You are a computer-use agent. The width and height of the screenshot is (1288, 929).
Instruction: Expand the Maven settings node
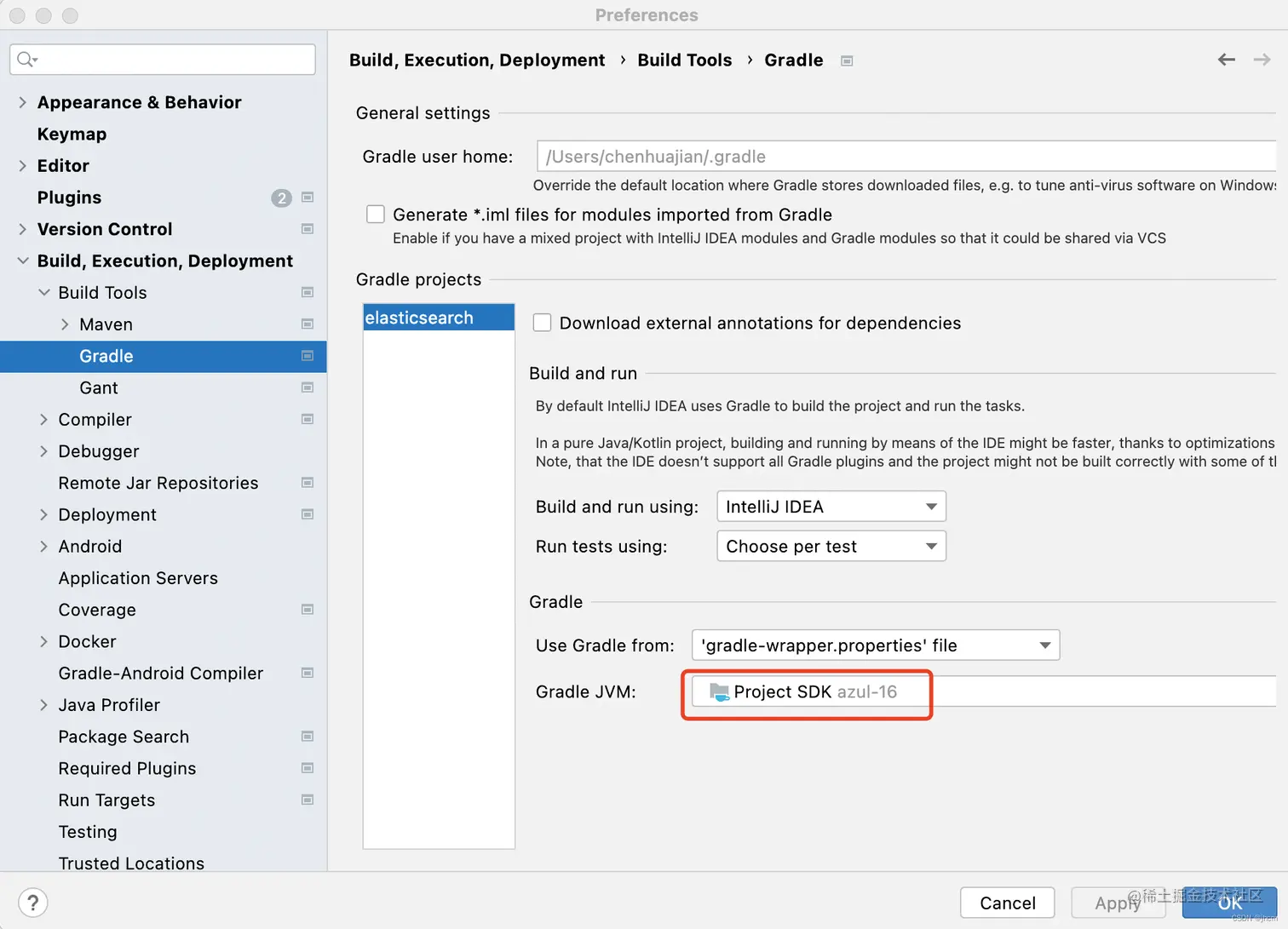point(65,324)
